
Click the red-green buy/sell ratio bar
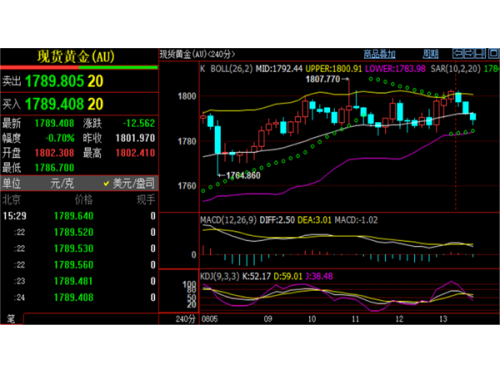point(79,68)
